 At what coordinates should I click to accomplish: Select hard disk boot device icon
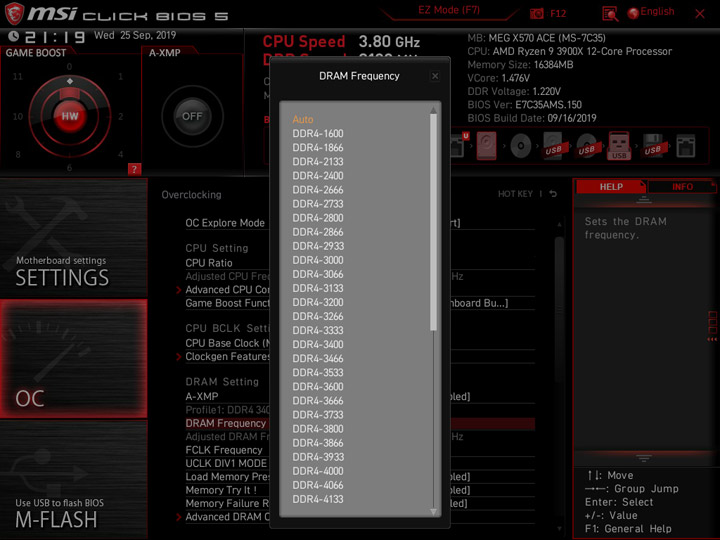[x=486, y=146]
